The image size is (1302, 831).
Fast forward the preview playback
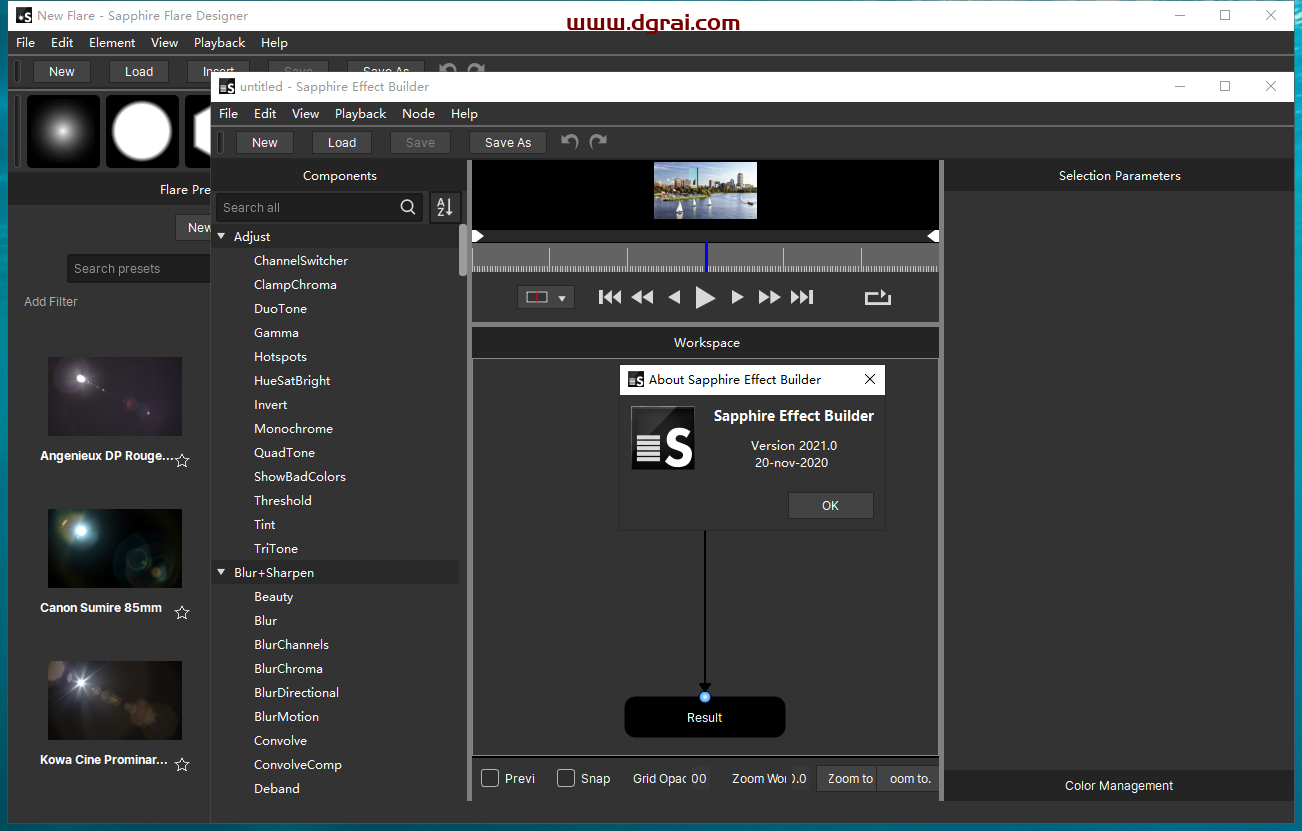(x=769, y=297)
